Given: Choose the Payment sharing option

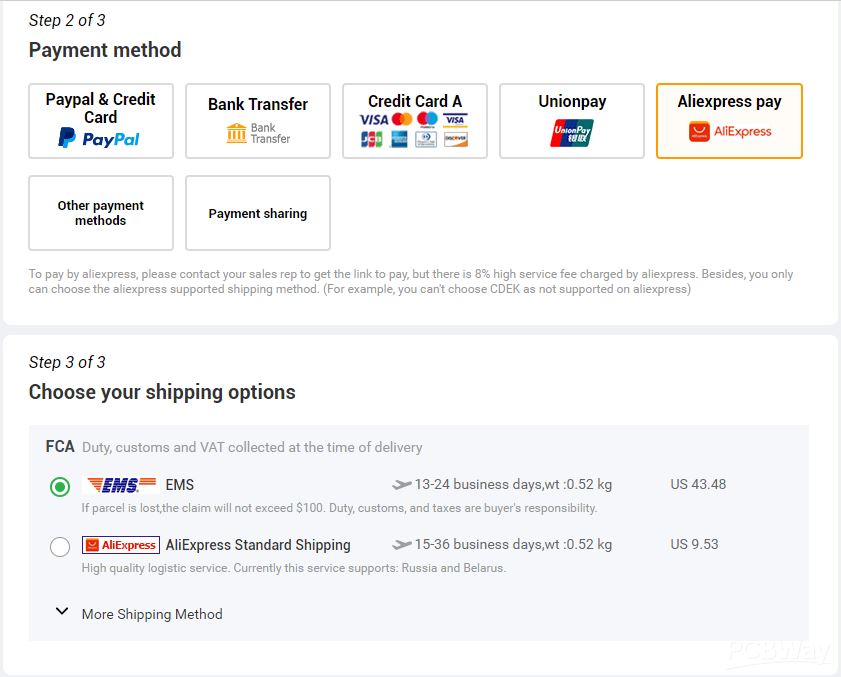Looking at the screenshot, I should click(258, 213).
